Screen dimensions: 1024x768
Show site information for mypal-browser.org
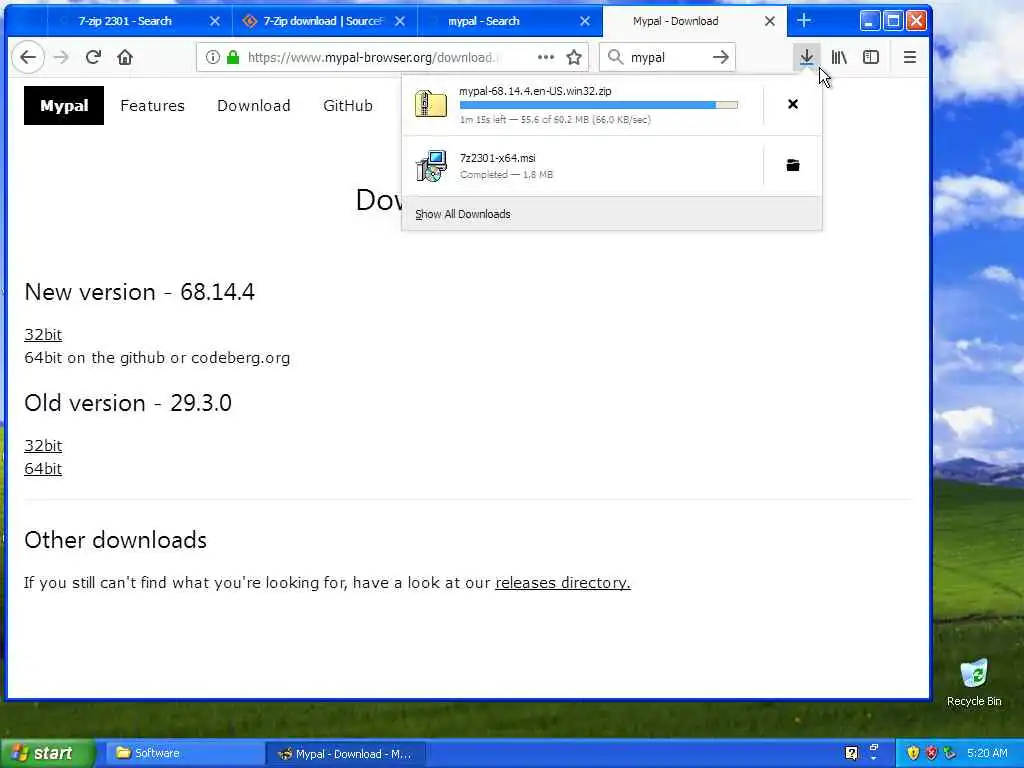coord(213,57)
